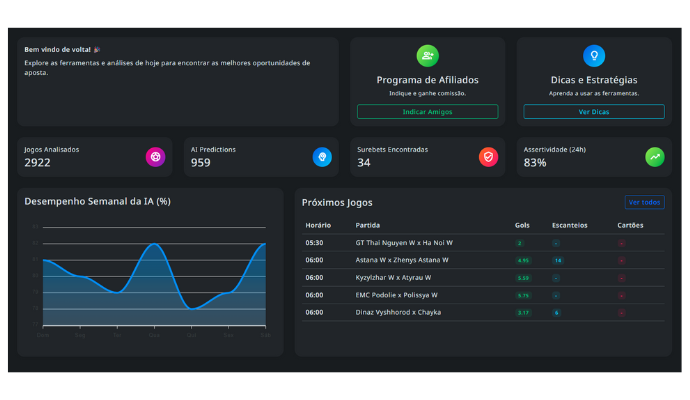Click the Ver todos link for upcoming games
690x400 pixels.
(x=644, y=202)
